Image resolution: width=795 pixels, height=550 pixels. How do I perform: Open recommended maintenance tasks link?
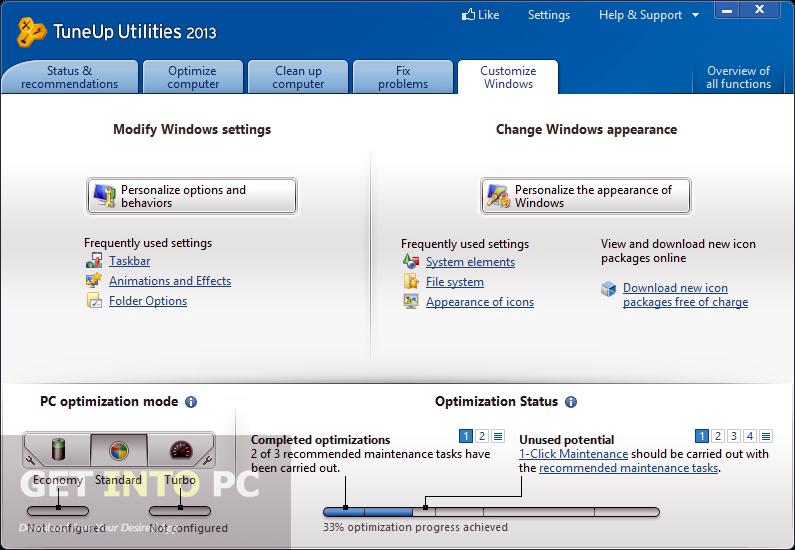[x=628, y=468]
